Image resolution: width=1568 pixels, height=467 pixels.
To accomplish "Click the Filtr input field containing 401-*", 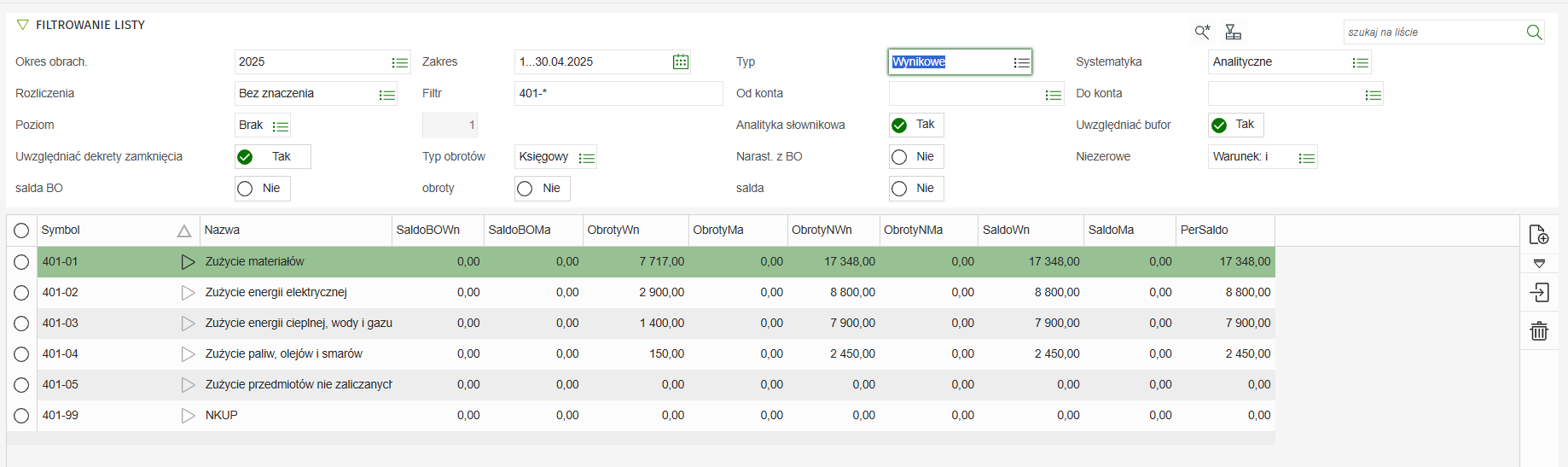I will pyautogui.click(x=618, y=94).
